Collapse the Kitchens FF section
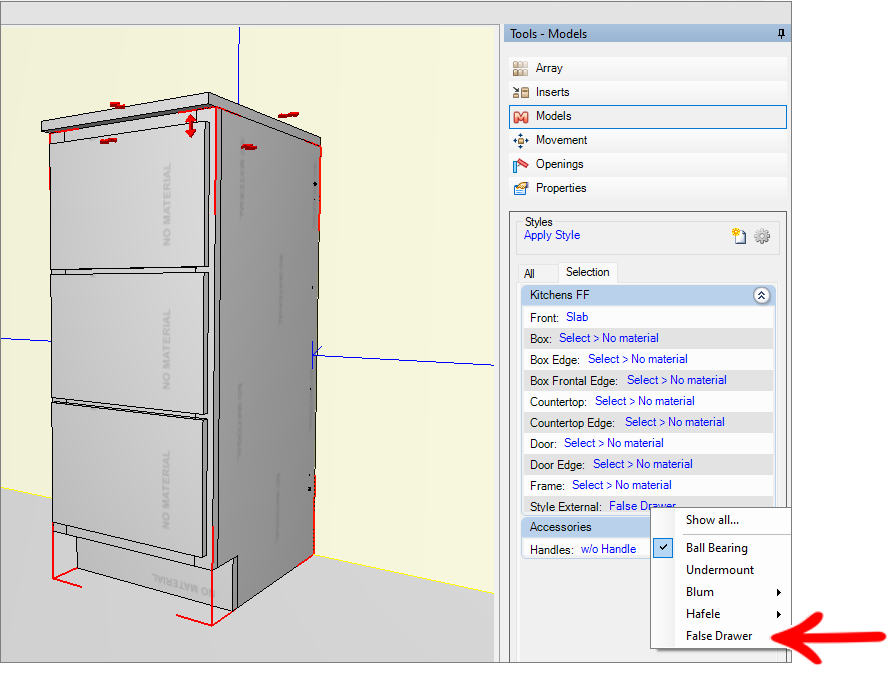 click(x=761, y=296)
